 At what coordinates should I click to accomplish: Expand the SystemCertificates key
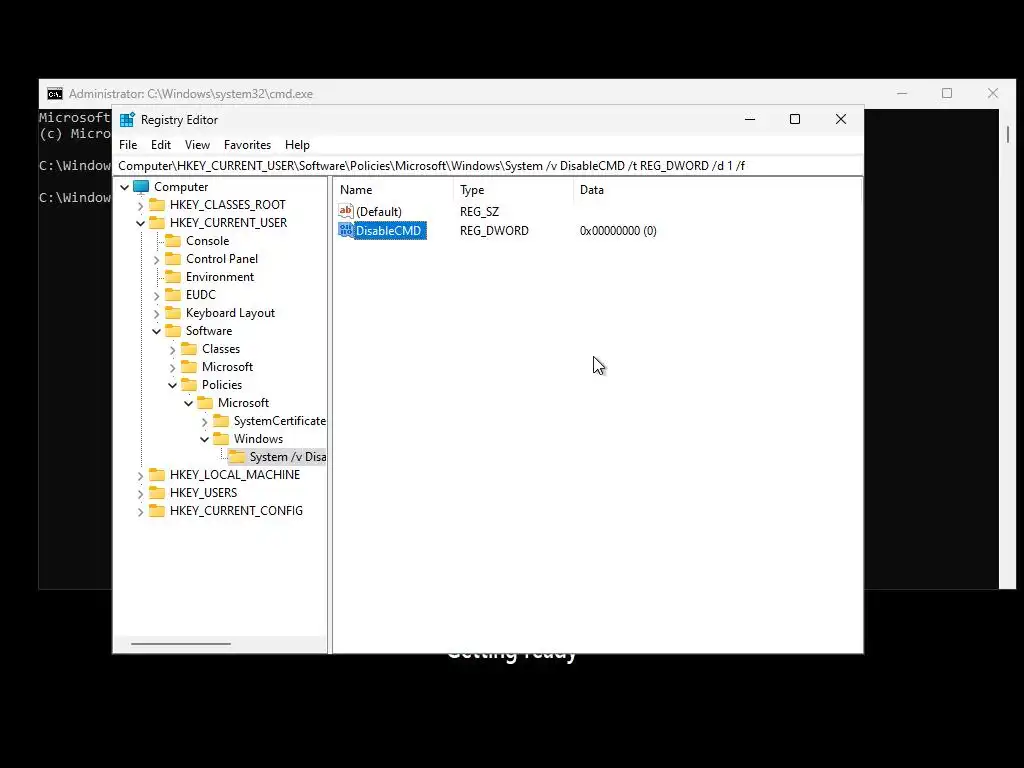coord(204,422)
